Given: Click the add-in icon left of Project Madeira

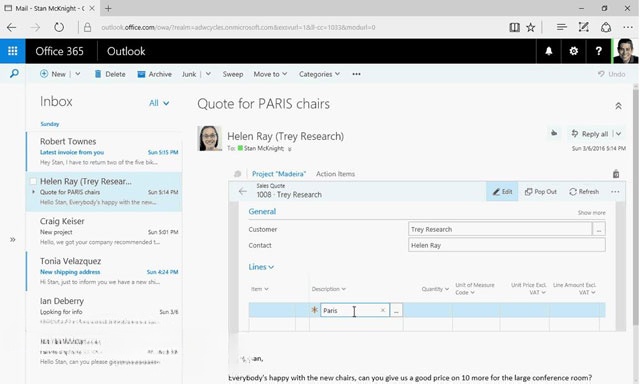Looking at the screenshot, I should point(238,174).
